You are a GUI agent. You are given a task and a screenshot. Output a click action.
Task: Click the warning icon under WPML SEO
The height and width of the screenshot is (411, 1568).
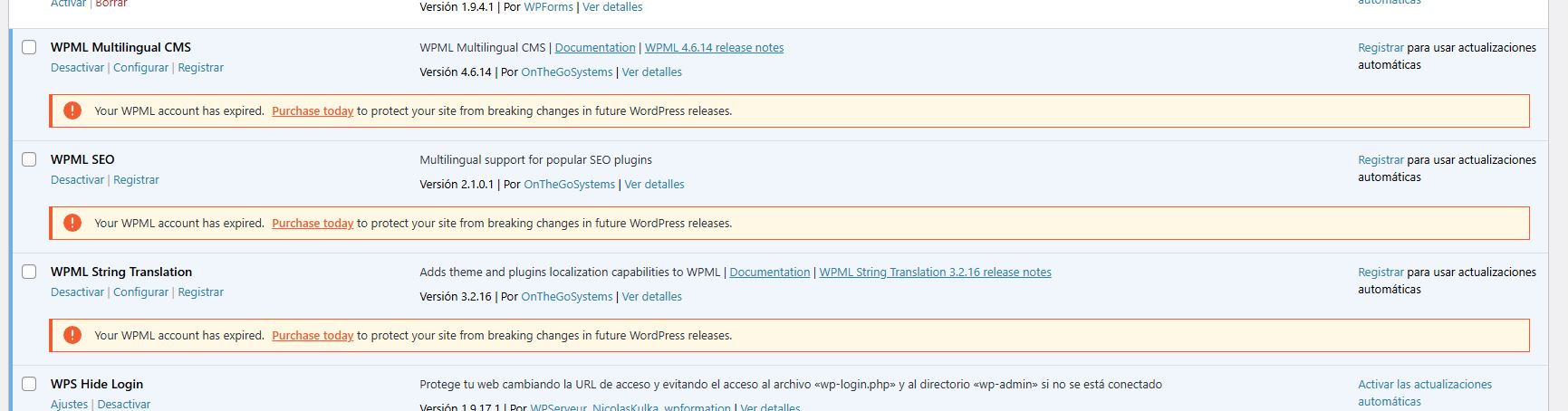pos(72,223)
